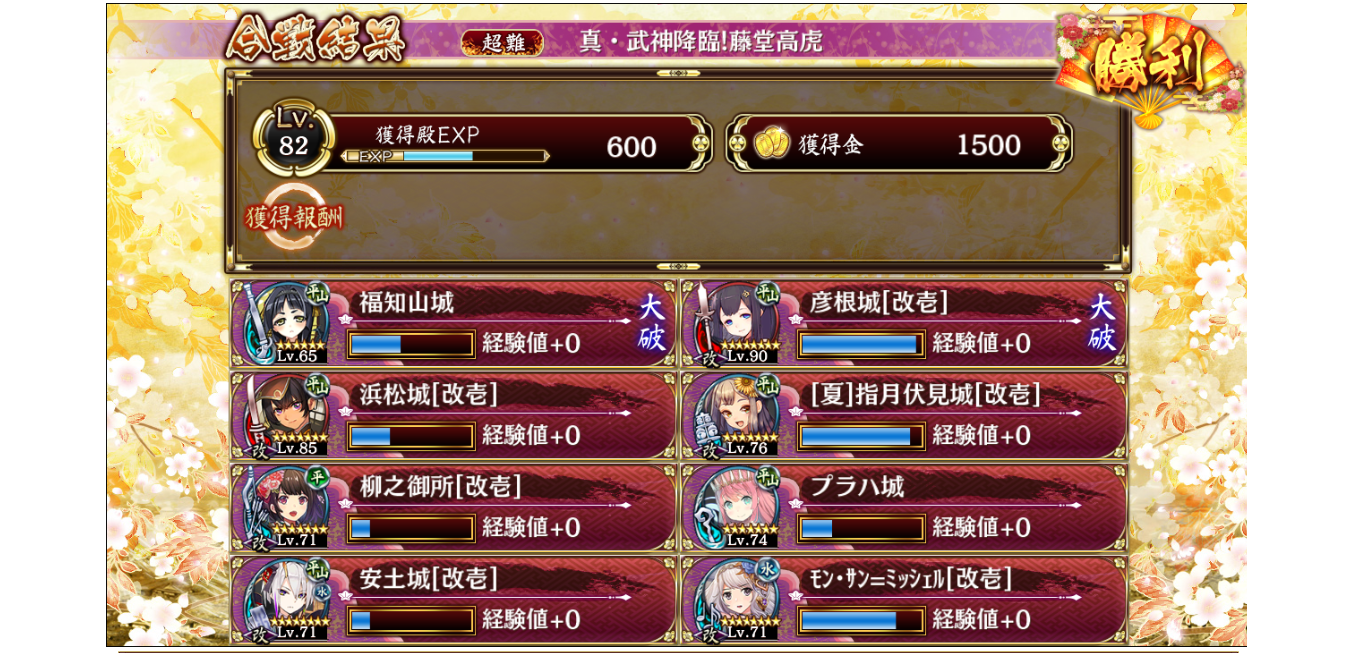
Task: Select the 浜松城[改壱] character portrait
Action: (286, 415)
